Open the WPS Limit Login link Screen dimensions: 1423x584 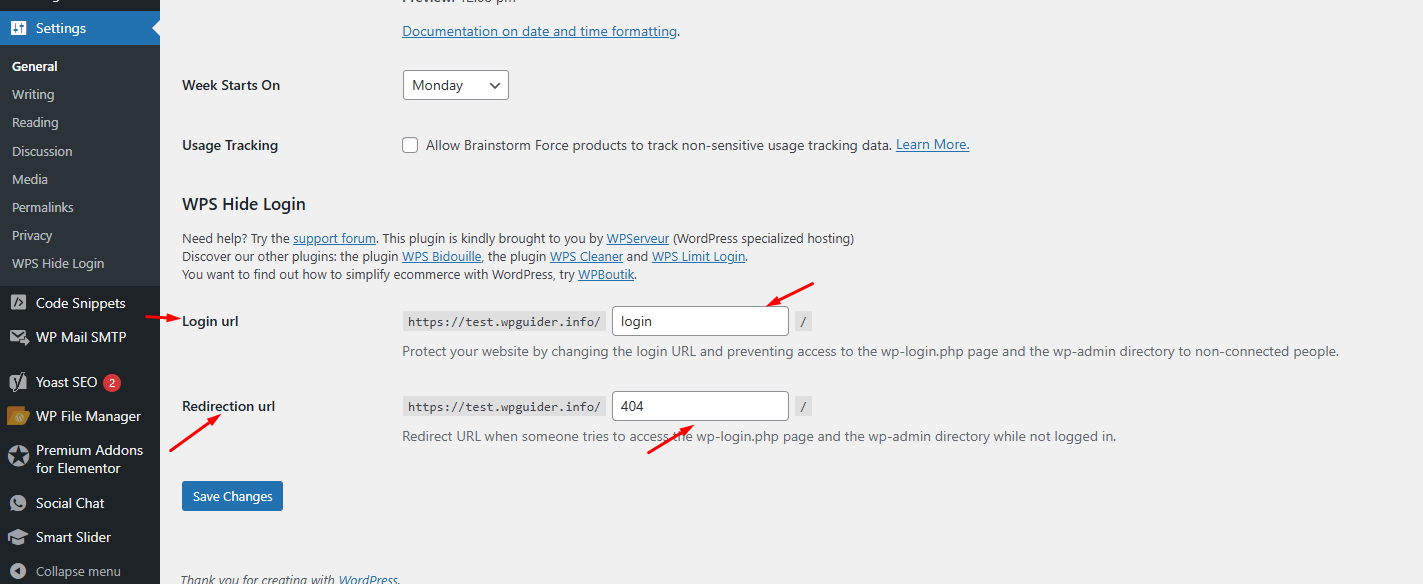pos(698,257)
